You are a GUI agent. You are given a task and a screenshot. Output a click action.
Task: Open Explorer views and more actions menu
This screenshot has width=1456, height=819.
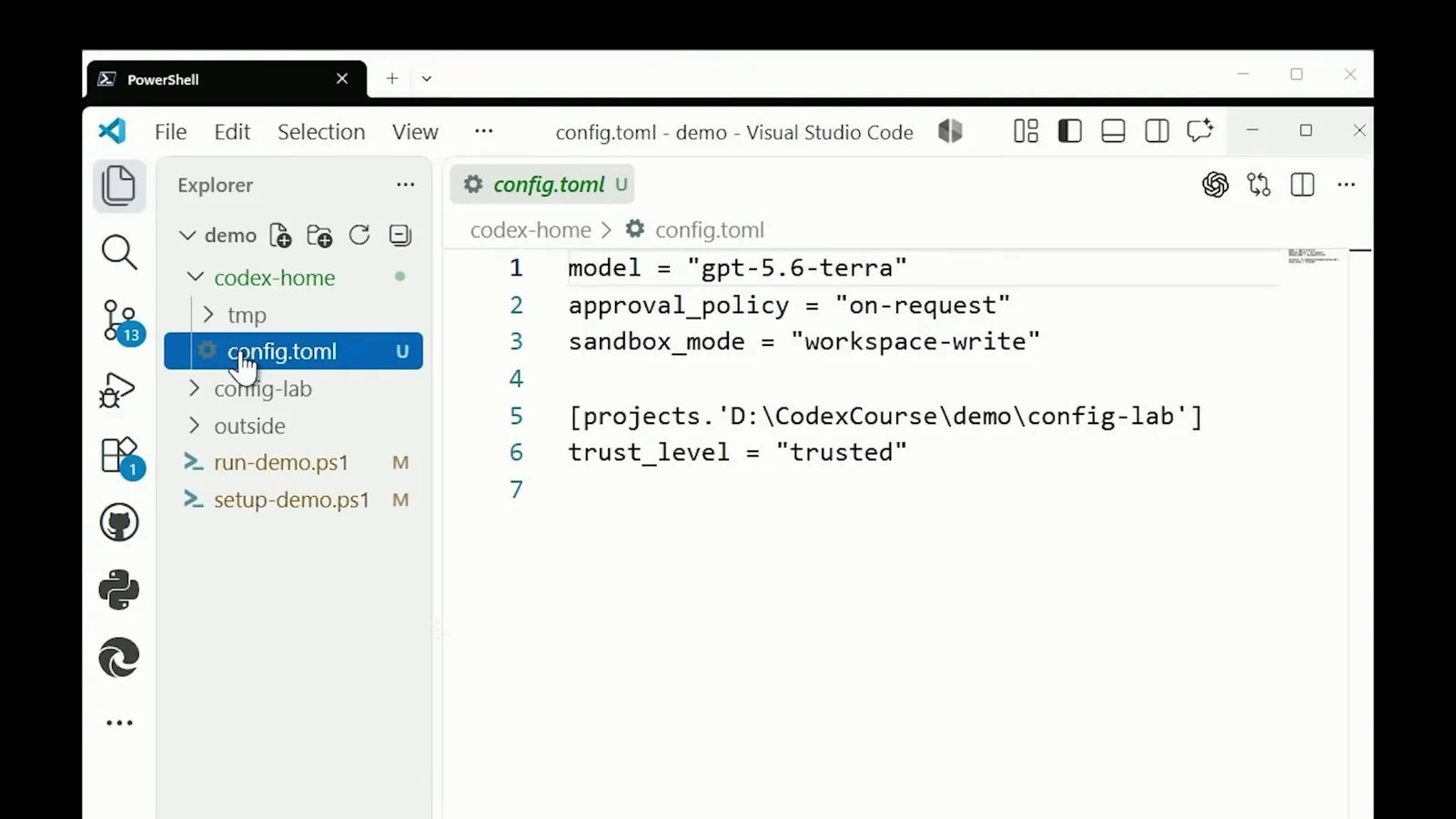(x=406, y=185)
